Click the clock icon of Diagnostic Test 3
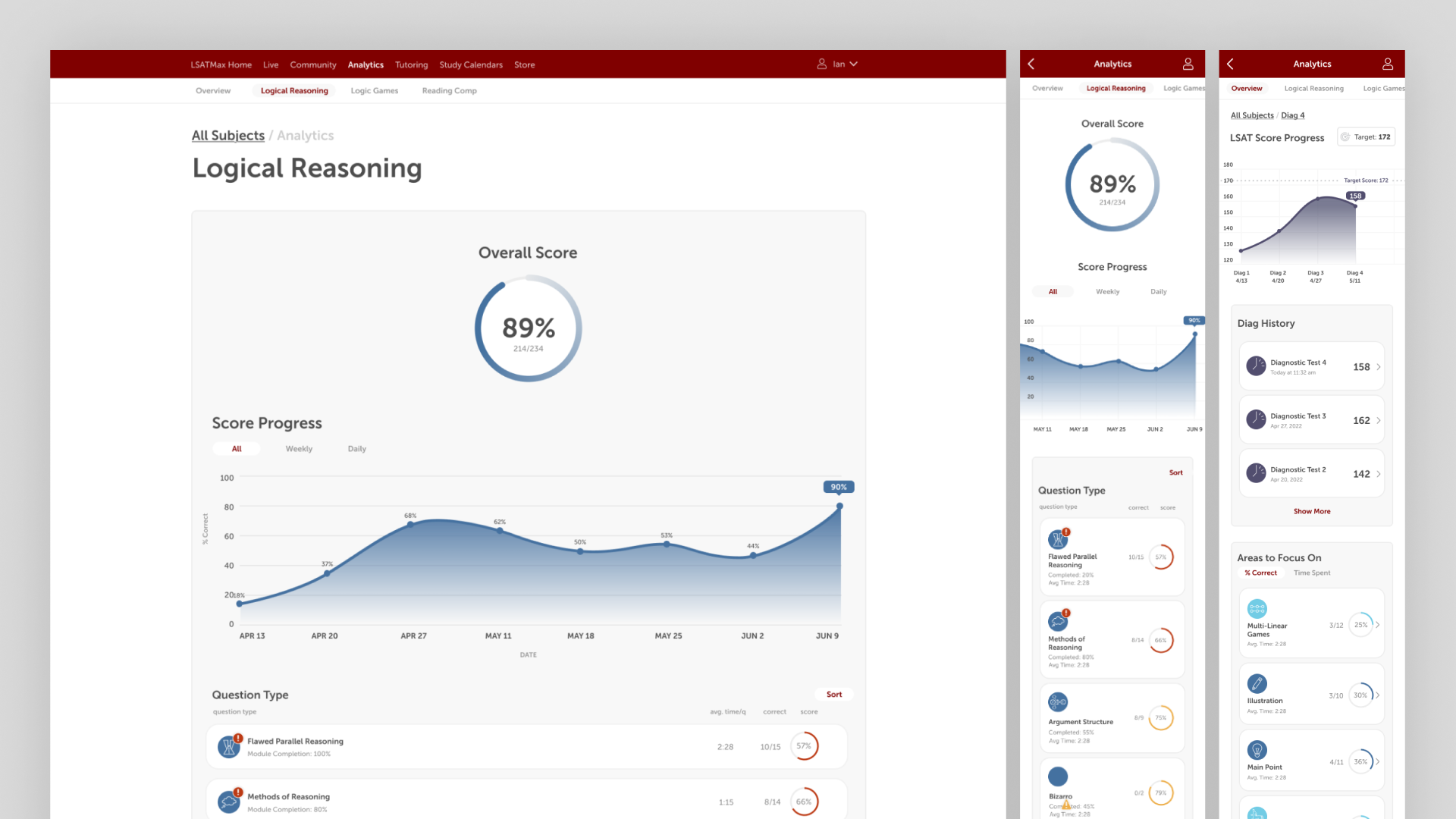Screen dimensions: 1456x819 point(1257,419)
